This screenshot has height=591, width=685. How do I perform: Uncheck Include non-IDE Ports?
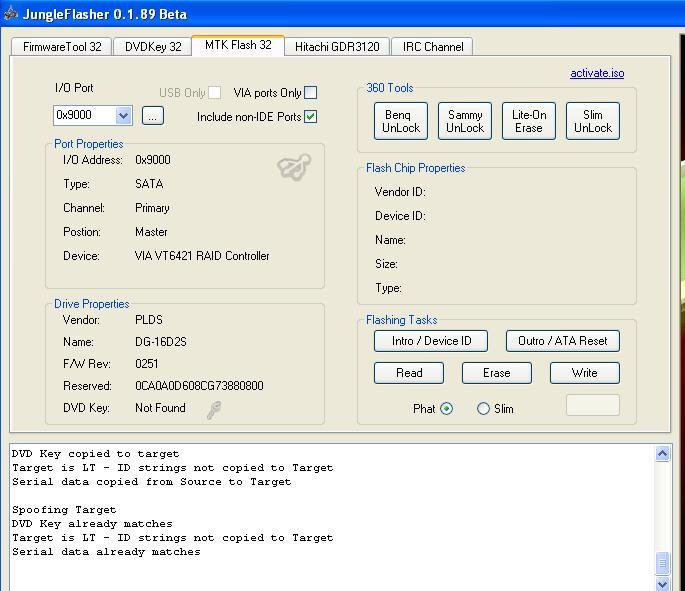point(310,117)
